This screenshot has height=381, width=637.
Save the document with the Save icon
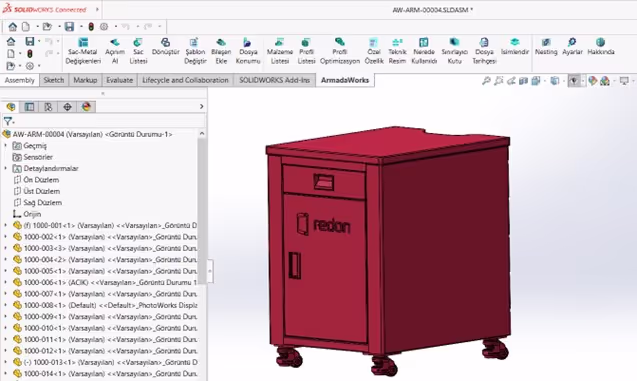point(69,27)
